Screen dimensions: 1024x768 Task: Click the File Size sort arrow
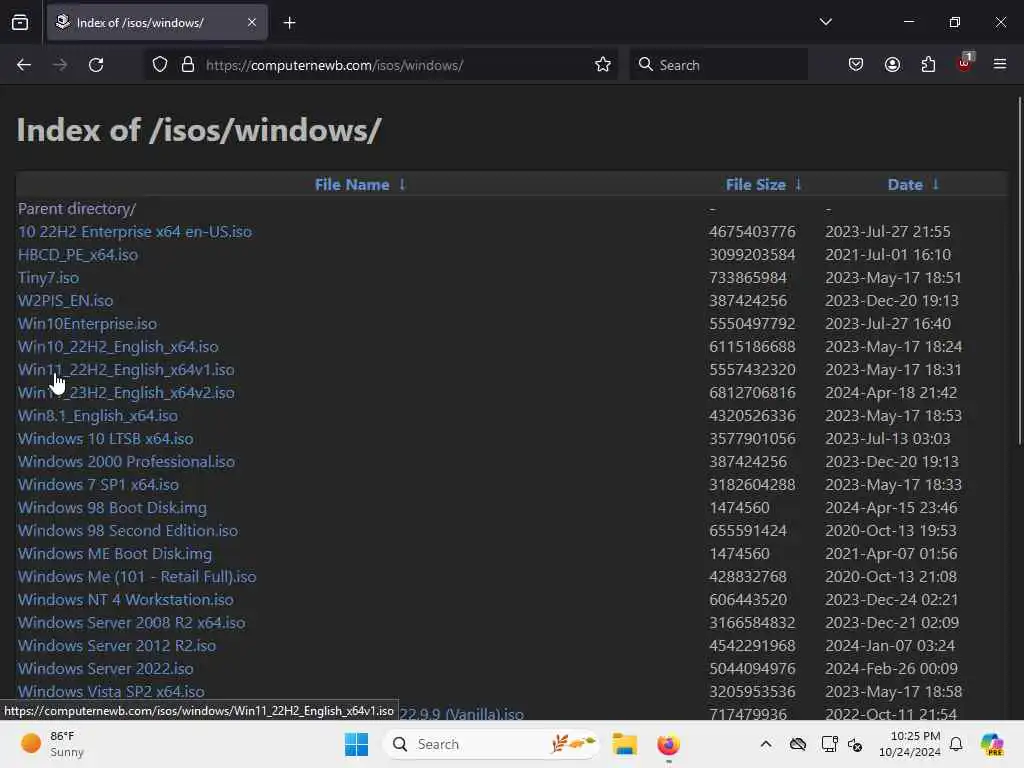tap(798, 184)
